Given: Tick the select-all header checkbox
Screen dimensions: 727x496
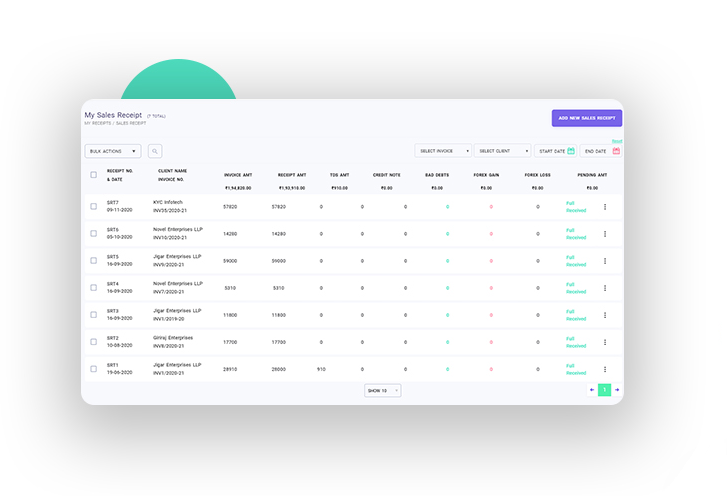Looking at the screenshot, I should [93, 175].
